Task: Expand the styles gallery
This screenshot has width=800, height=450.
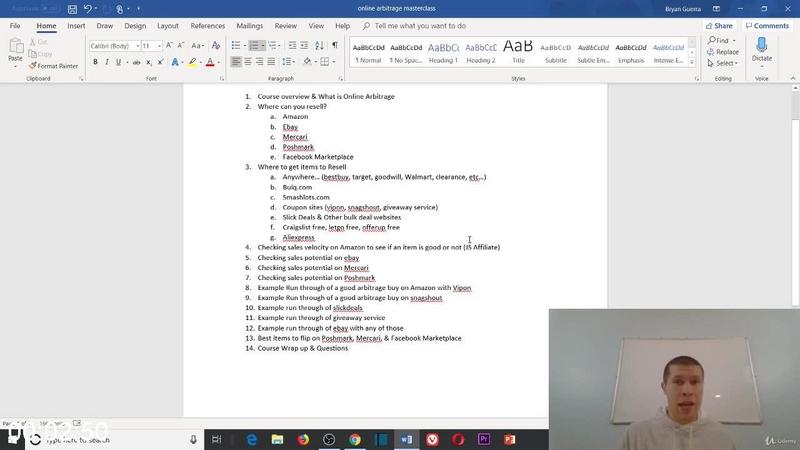Action: coord(692,62)
